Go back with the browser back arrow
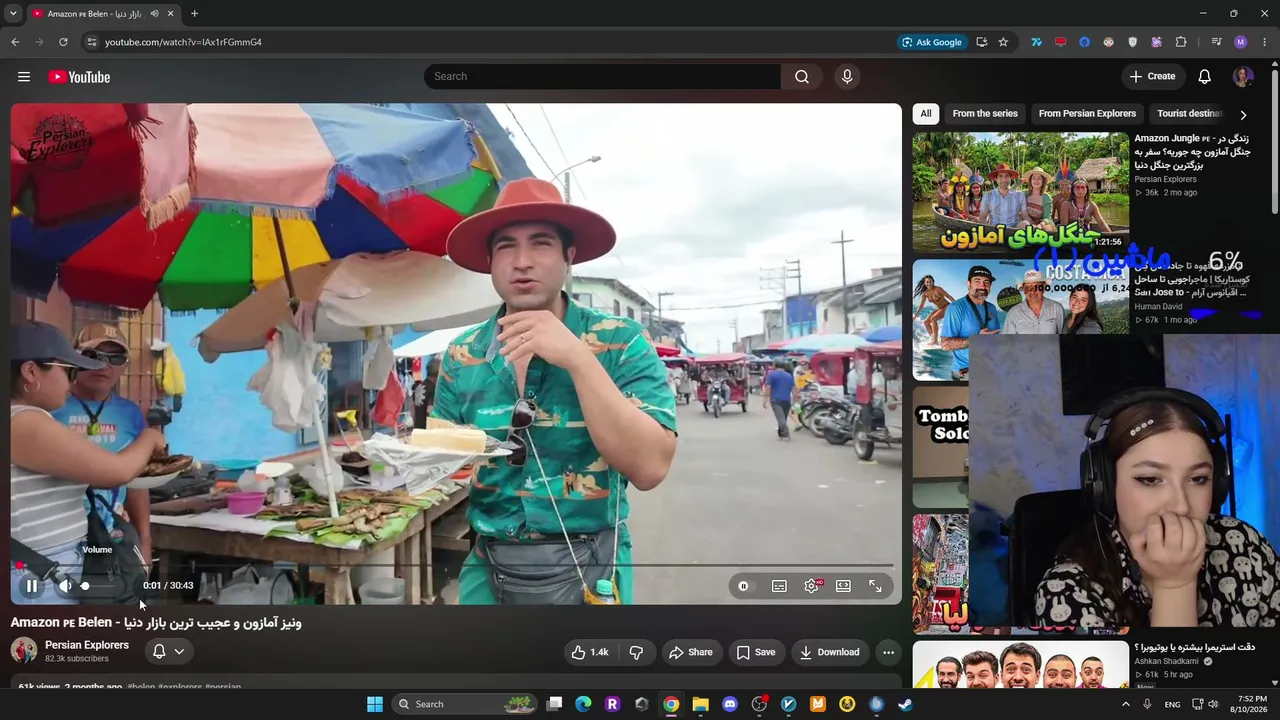 (15, 42)
